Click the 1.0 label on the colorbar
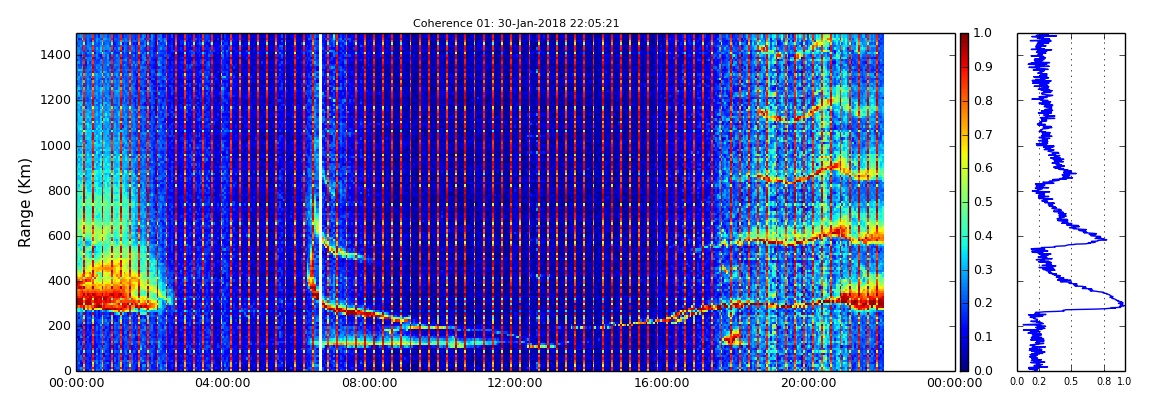The image size is (1150, 407). [x=984, y=34]
